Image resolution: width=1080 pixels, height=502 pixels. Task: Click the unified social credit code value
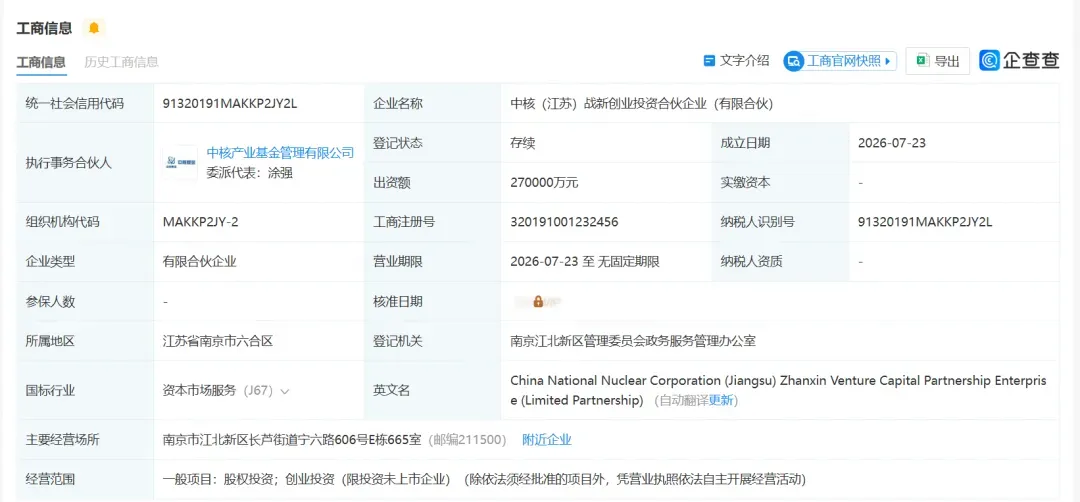tap(230, 104)
